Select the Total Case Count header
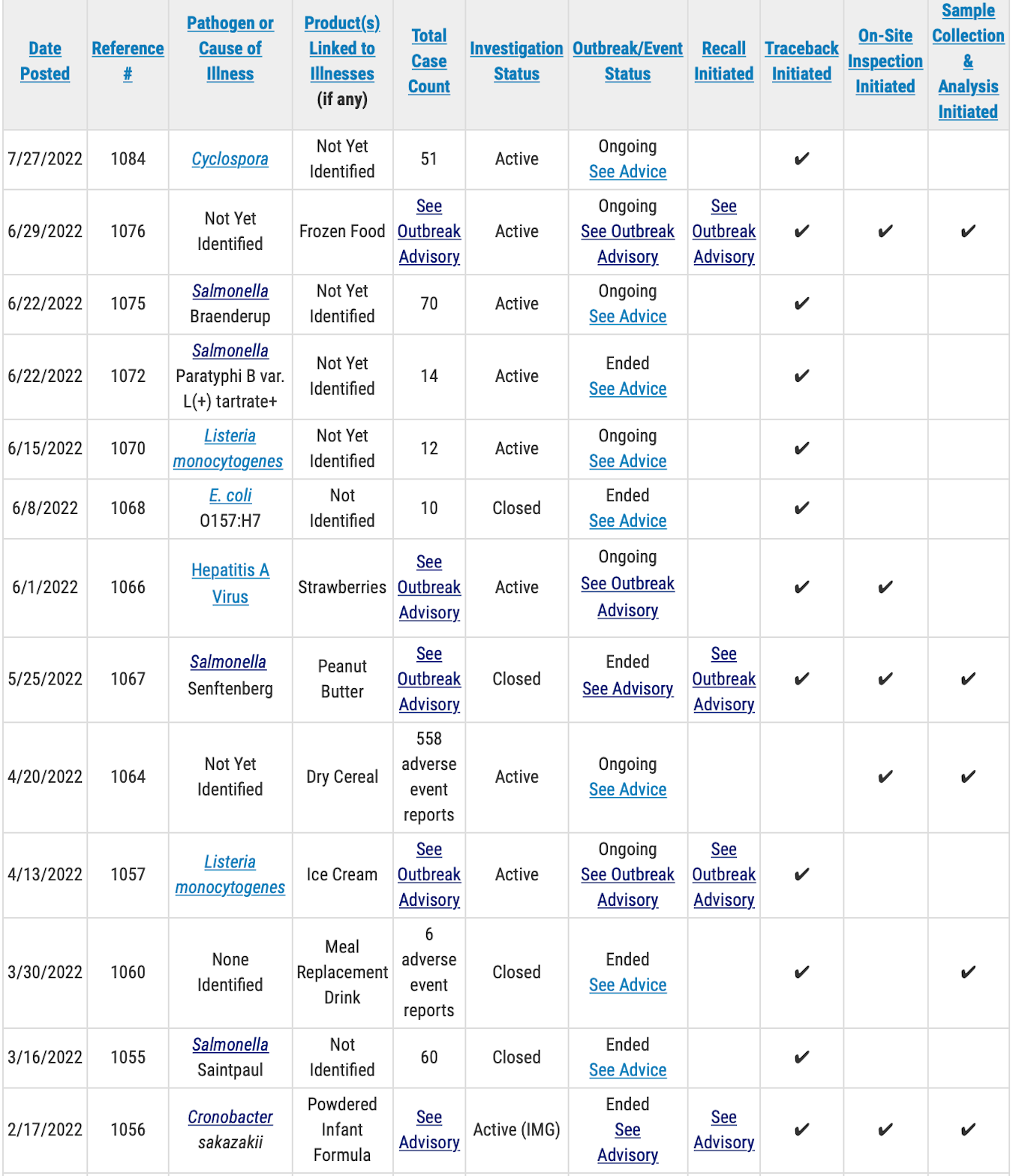This screenshot has width=1028, height=1176. (x=428, y=61)
